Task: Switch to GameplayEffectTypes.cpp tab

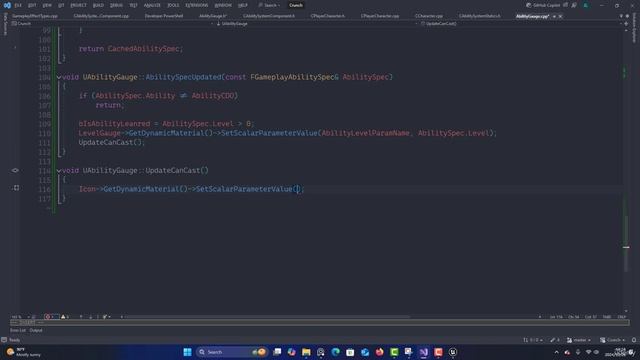Action: click(35, 16)
